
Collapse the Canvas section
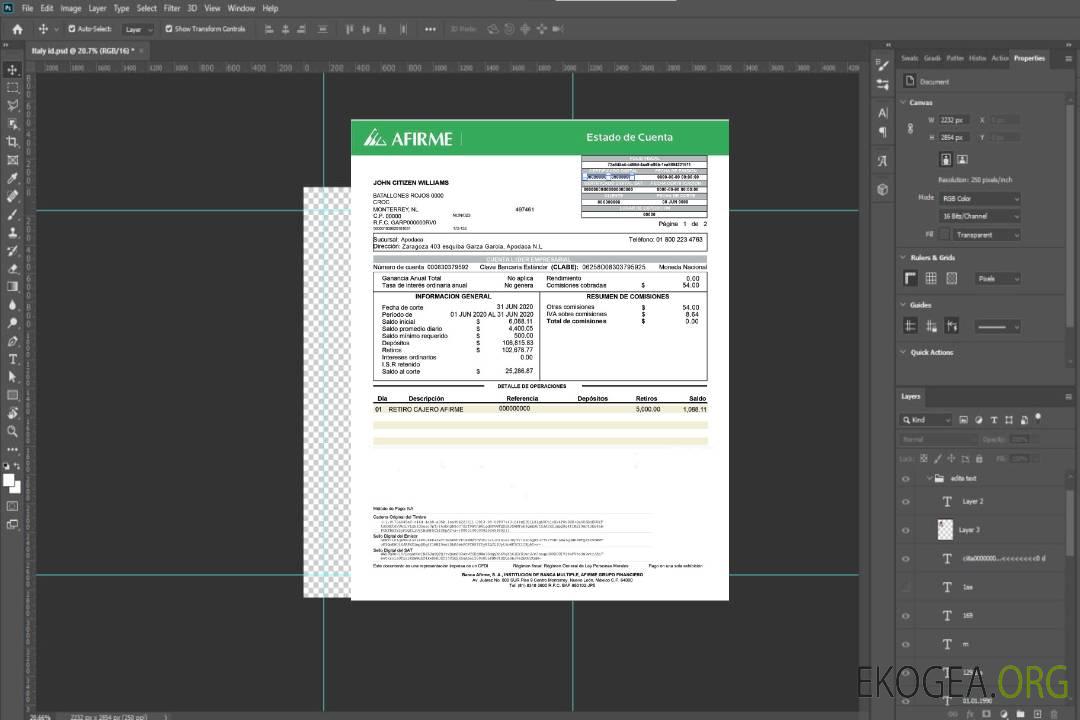(904, 103)
